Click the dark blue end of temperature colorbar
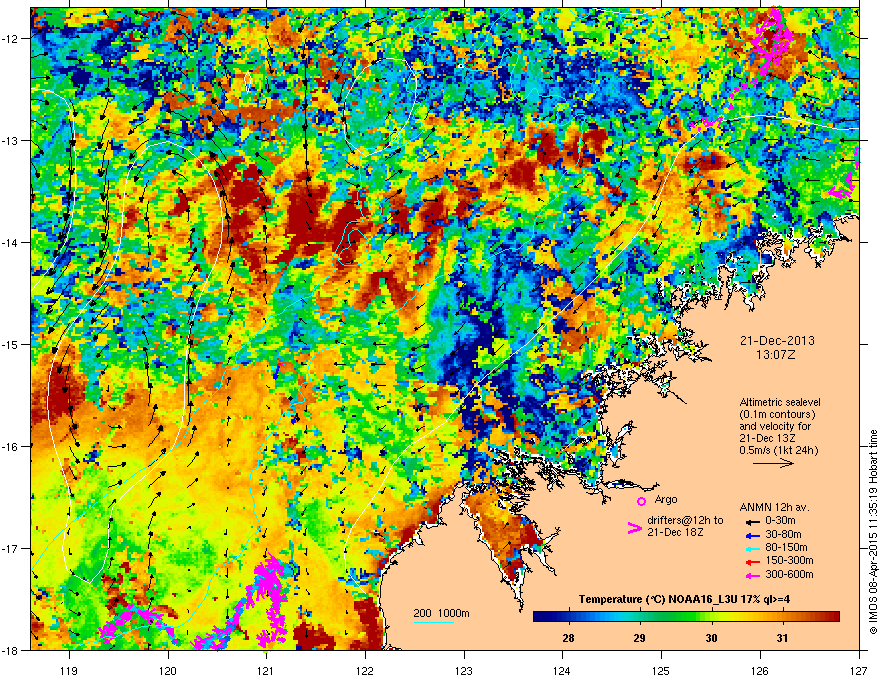The height and width of the screenshot is (680, 880). pyautogui.click(x=540, y=617)
